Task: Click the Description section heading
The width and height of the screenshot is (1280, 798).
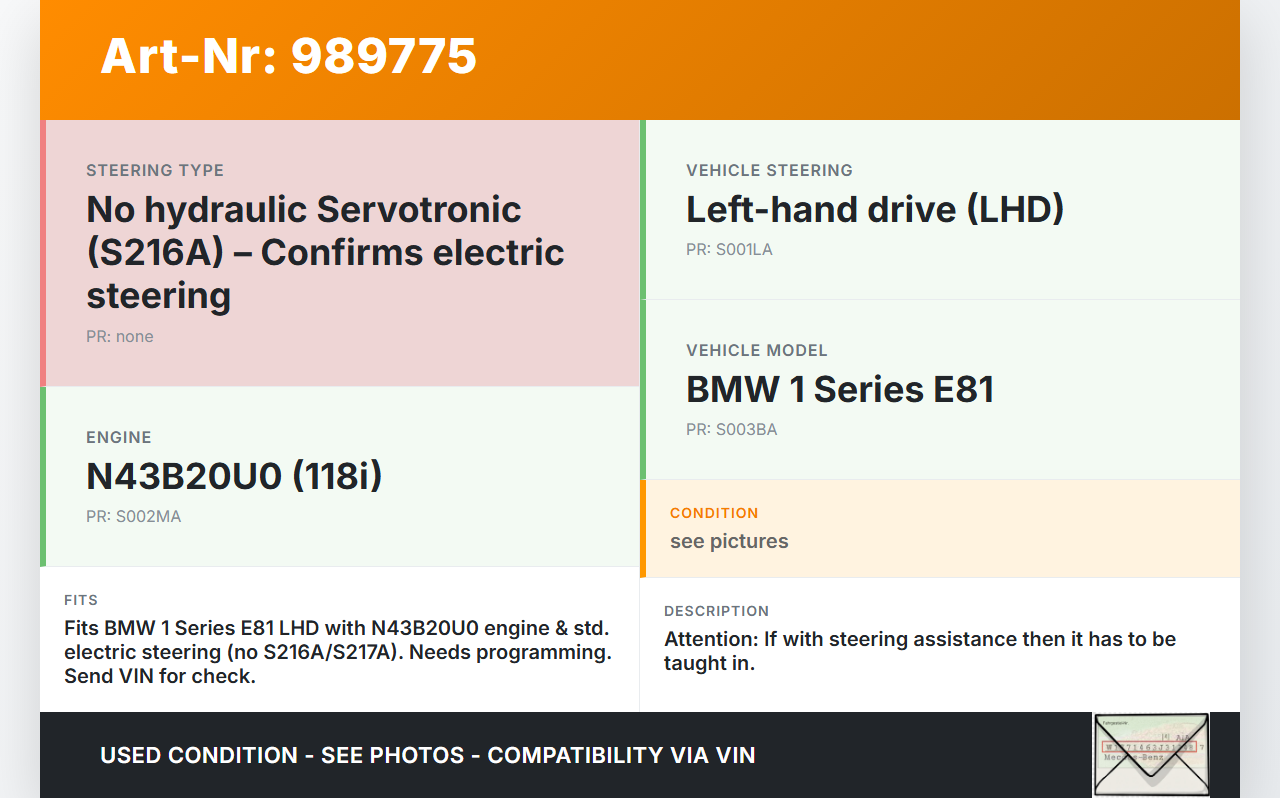Action: point(716,611)
